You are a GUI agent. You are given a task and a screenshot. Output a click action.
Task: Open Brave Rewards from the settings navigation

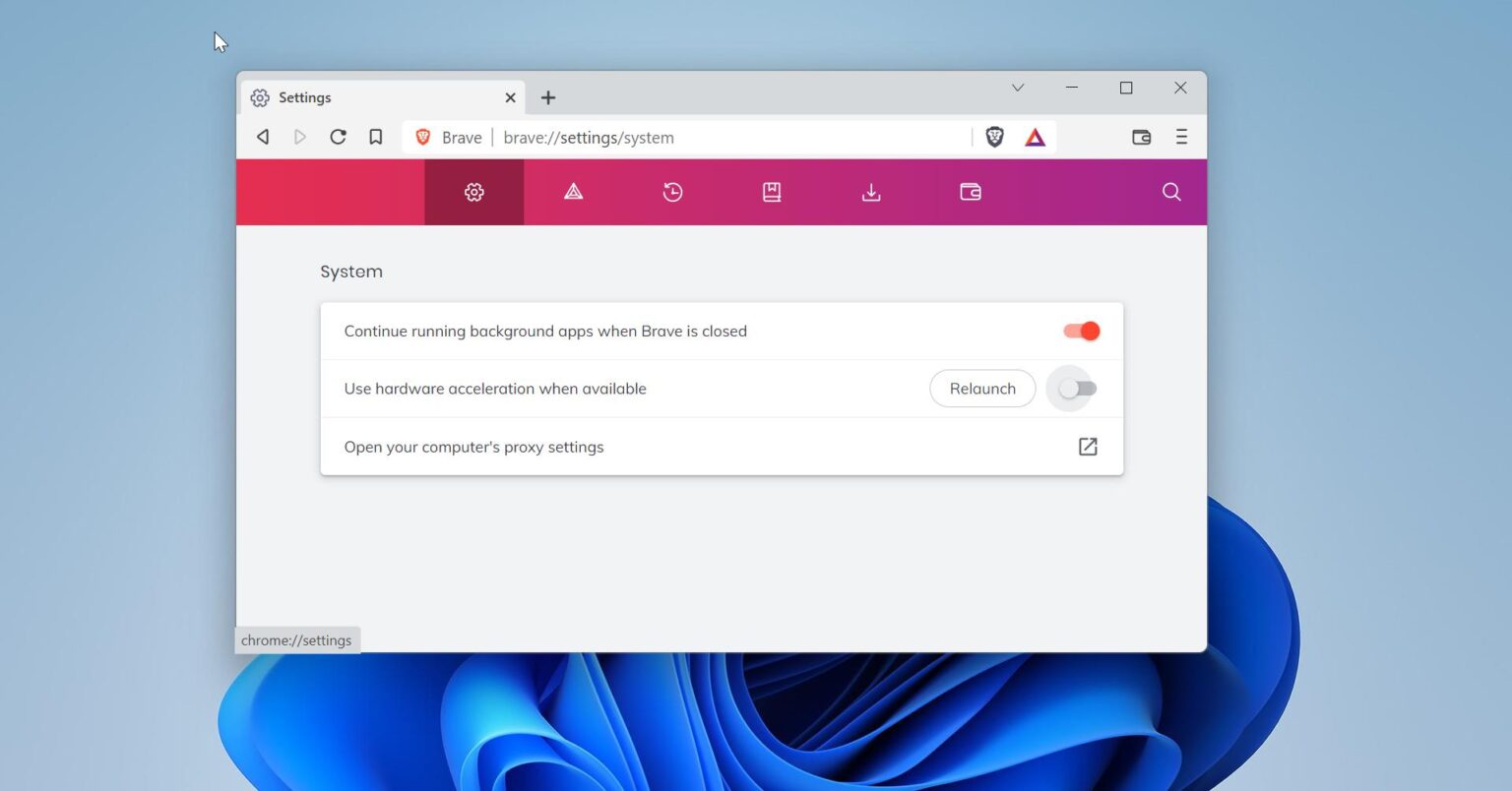[x=573, y=192]
